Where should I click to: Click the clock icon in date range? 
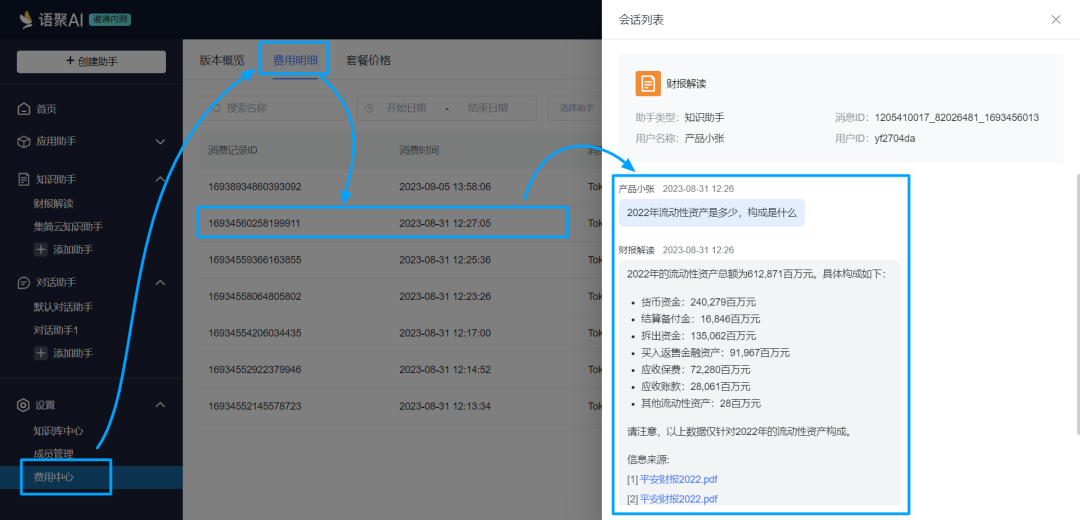(x=369, y=108)
